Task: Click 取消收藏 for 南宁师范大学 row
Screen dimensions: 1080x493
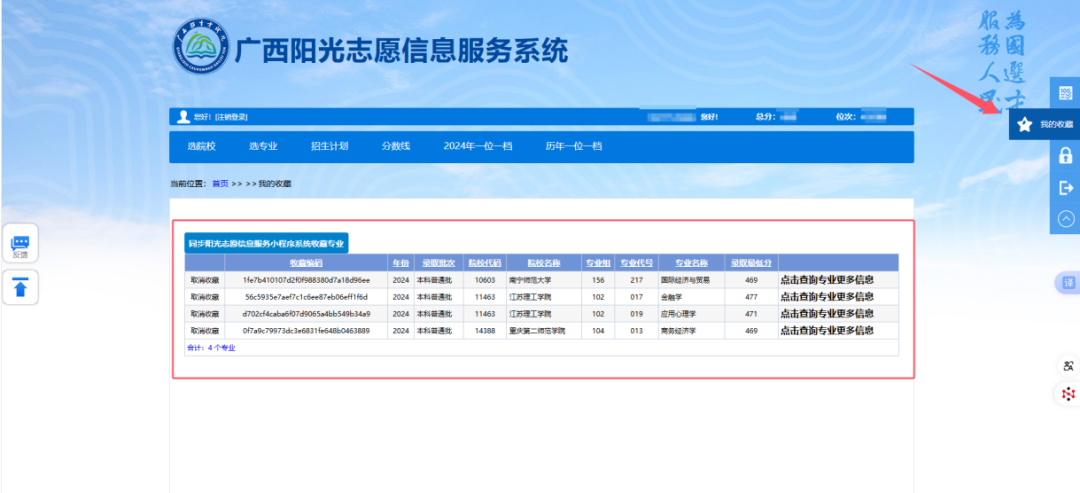Action: 205,281
